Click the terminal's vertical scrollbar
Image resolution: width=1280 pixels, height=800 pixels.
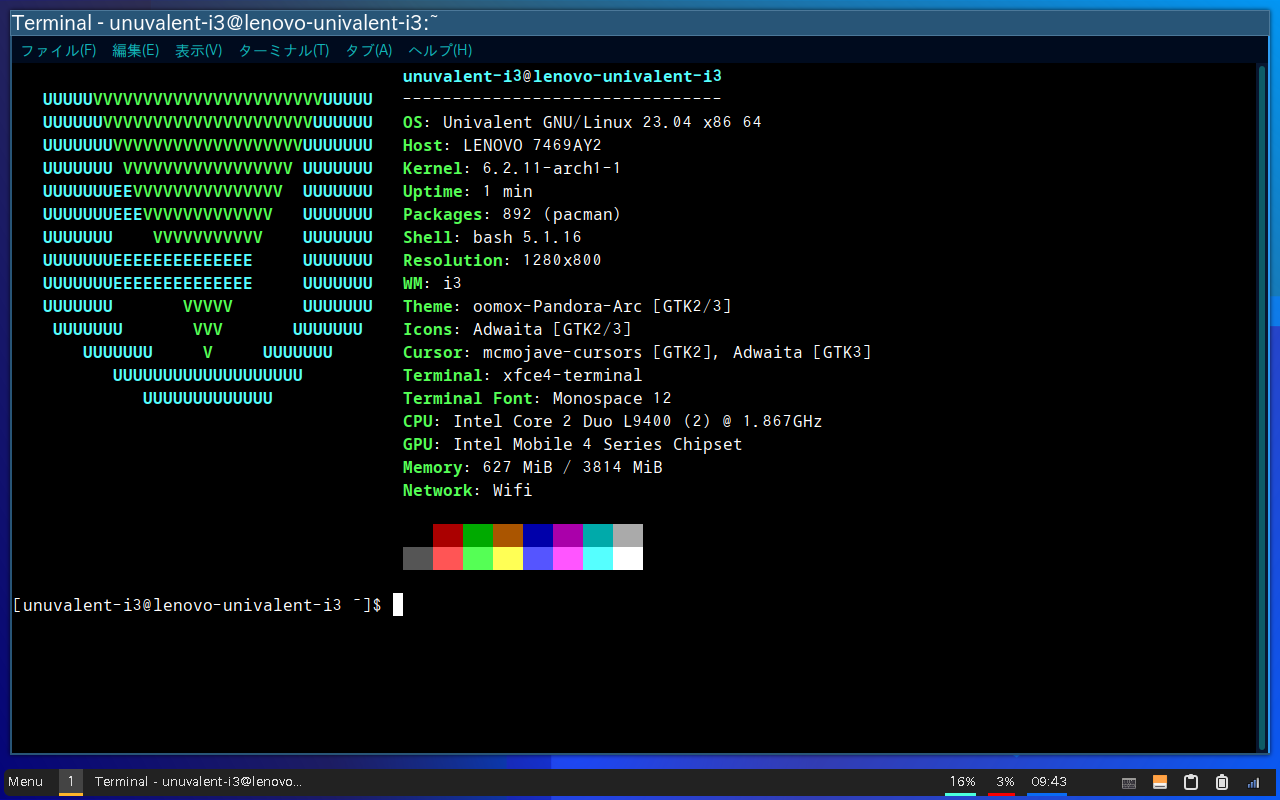[x=1262, y=408]
